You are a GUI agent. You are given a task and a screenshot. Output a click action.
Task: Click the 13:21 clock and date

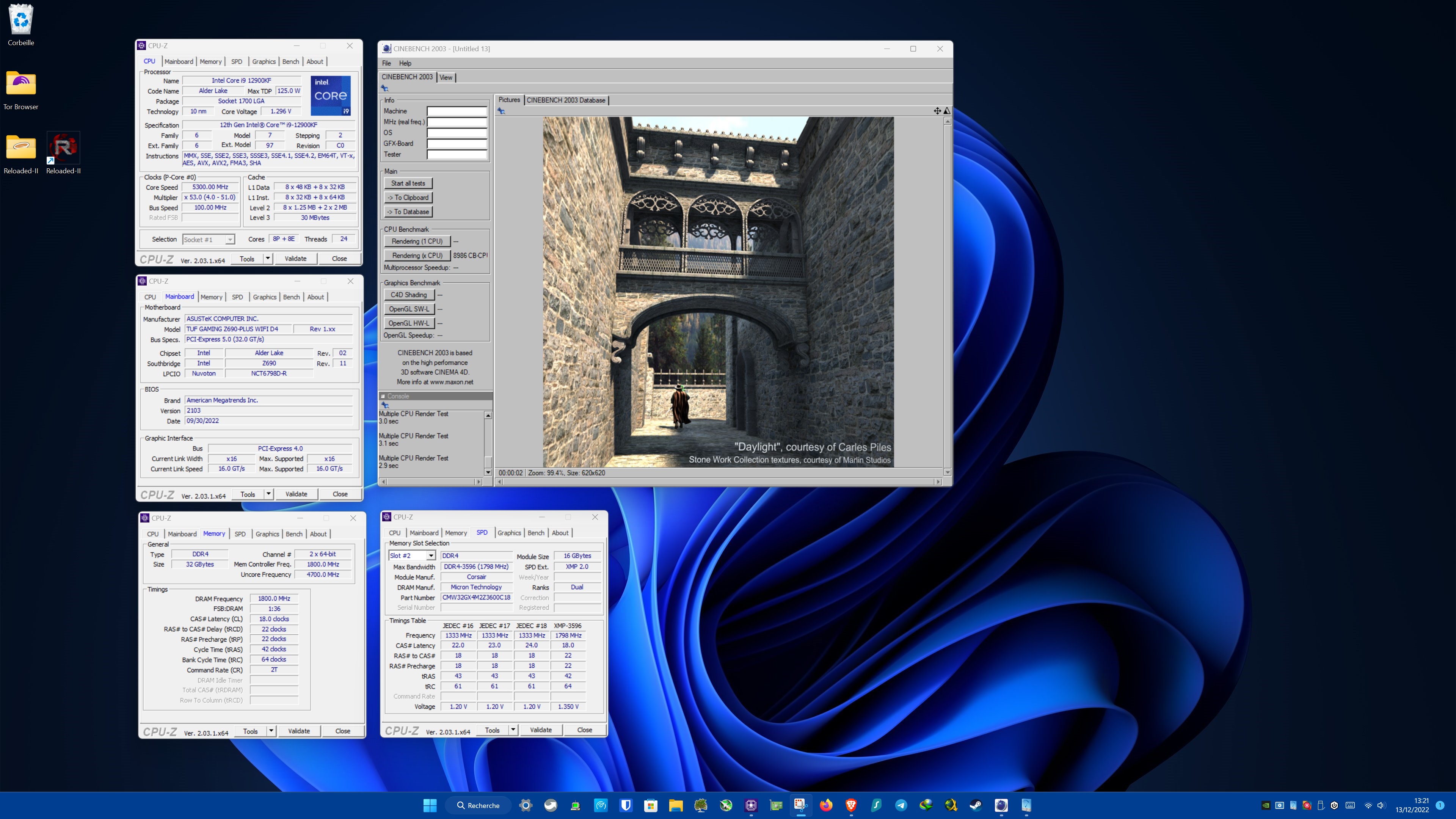point(1412,805)
